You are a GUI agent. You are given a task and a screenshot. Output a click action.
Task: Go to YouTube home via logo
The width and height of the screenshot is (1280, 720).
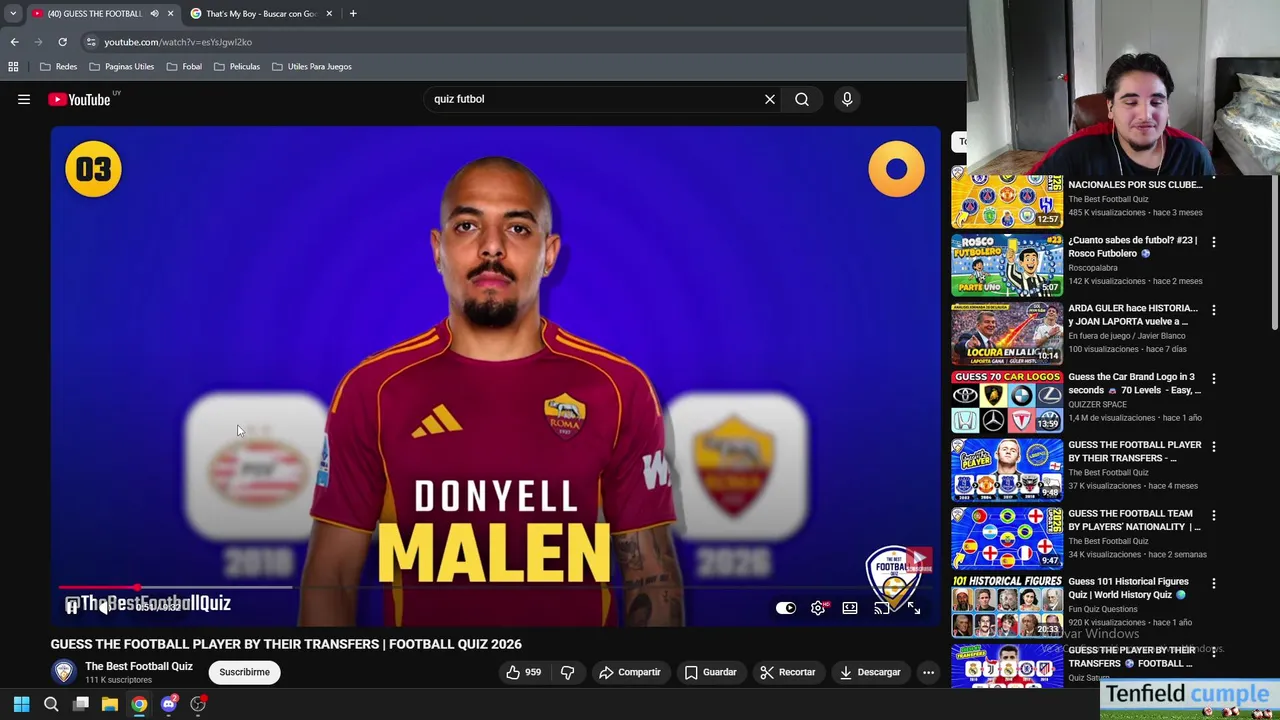[x=80, y=99]
